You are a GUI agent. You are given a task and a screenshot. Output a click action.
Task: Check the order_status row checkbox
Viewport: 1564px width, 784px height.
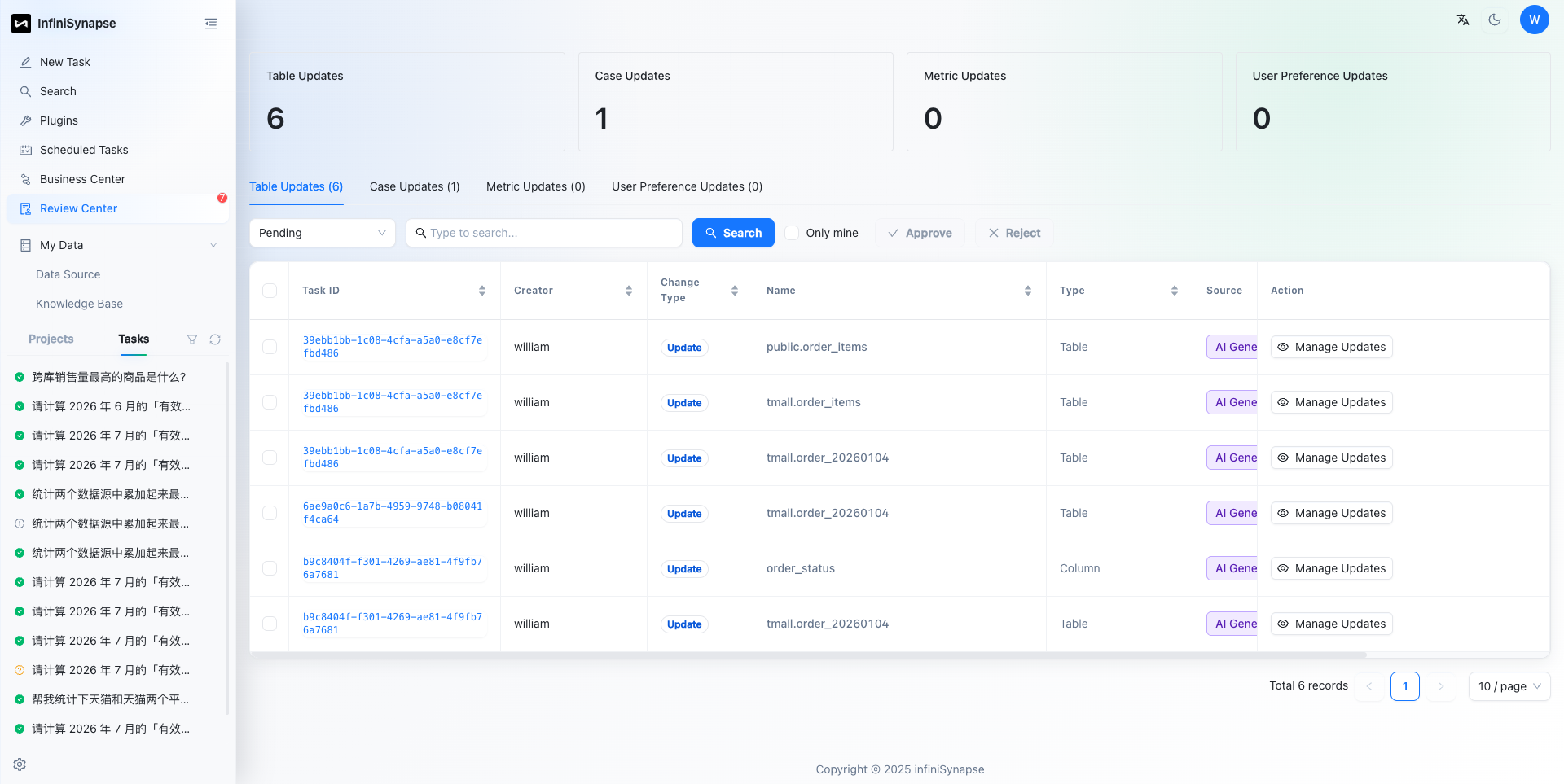[270, 568]
